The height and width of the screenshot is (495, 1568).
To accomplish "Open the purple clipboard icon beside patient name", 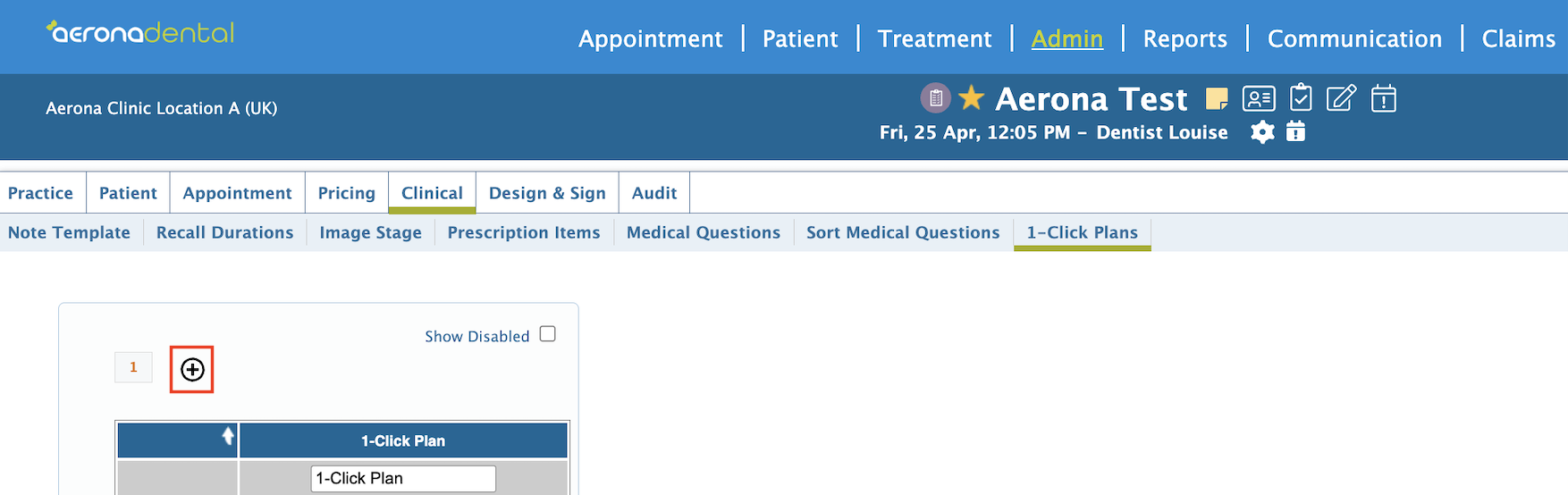I will [935, 98].
